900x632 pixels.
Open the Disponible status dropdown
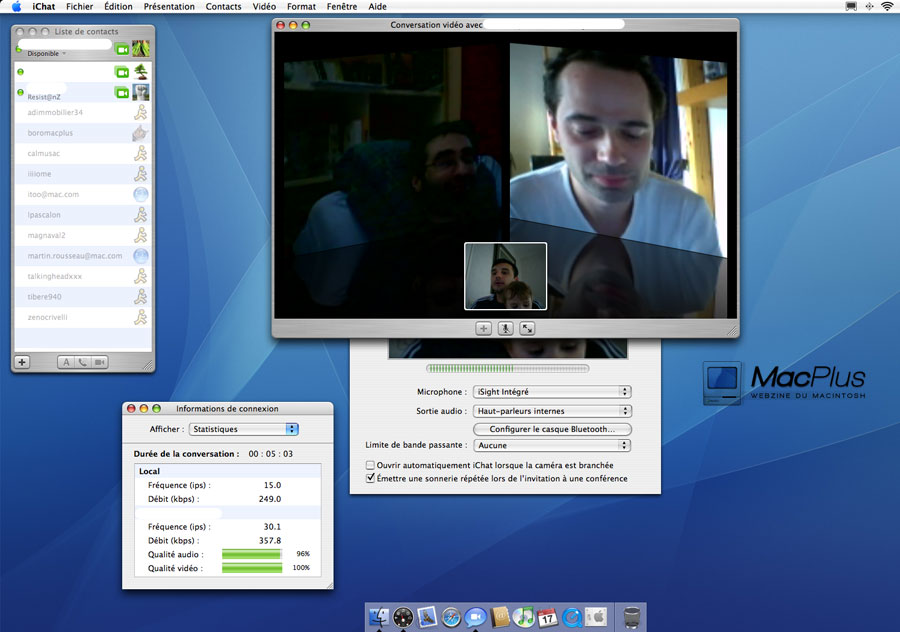point(46,54)
